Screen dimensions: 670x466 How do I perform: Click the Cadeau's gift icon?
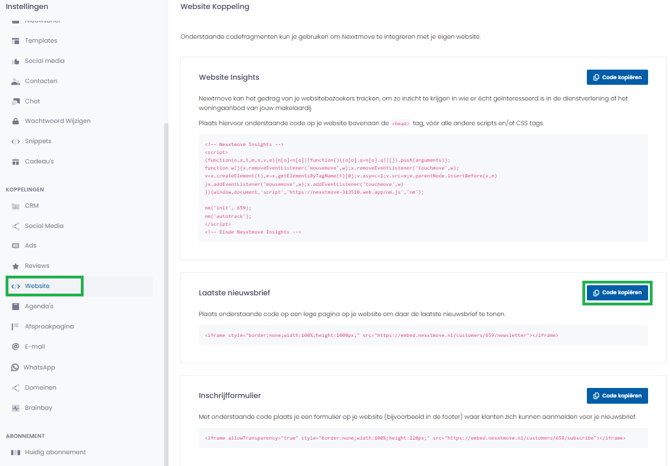(x=15, y=161)
